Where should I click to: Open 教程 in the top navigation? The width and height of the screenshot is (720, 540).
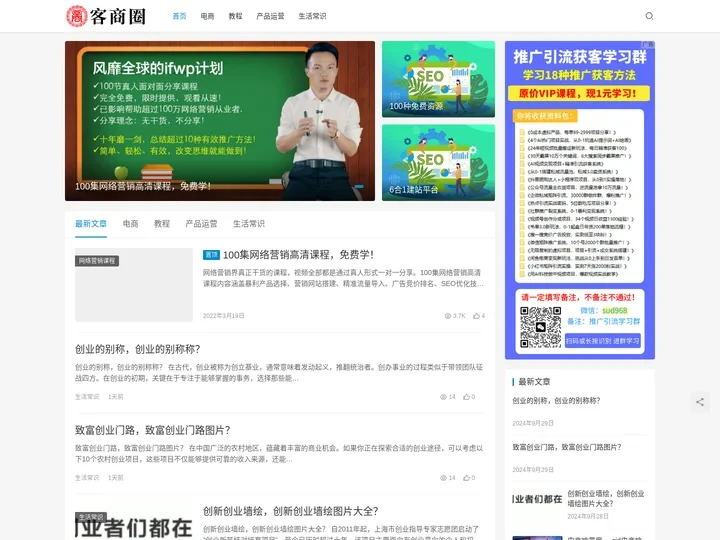[236, 16]
